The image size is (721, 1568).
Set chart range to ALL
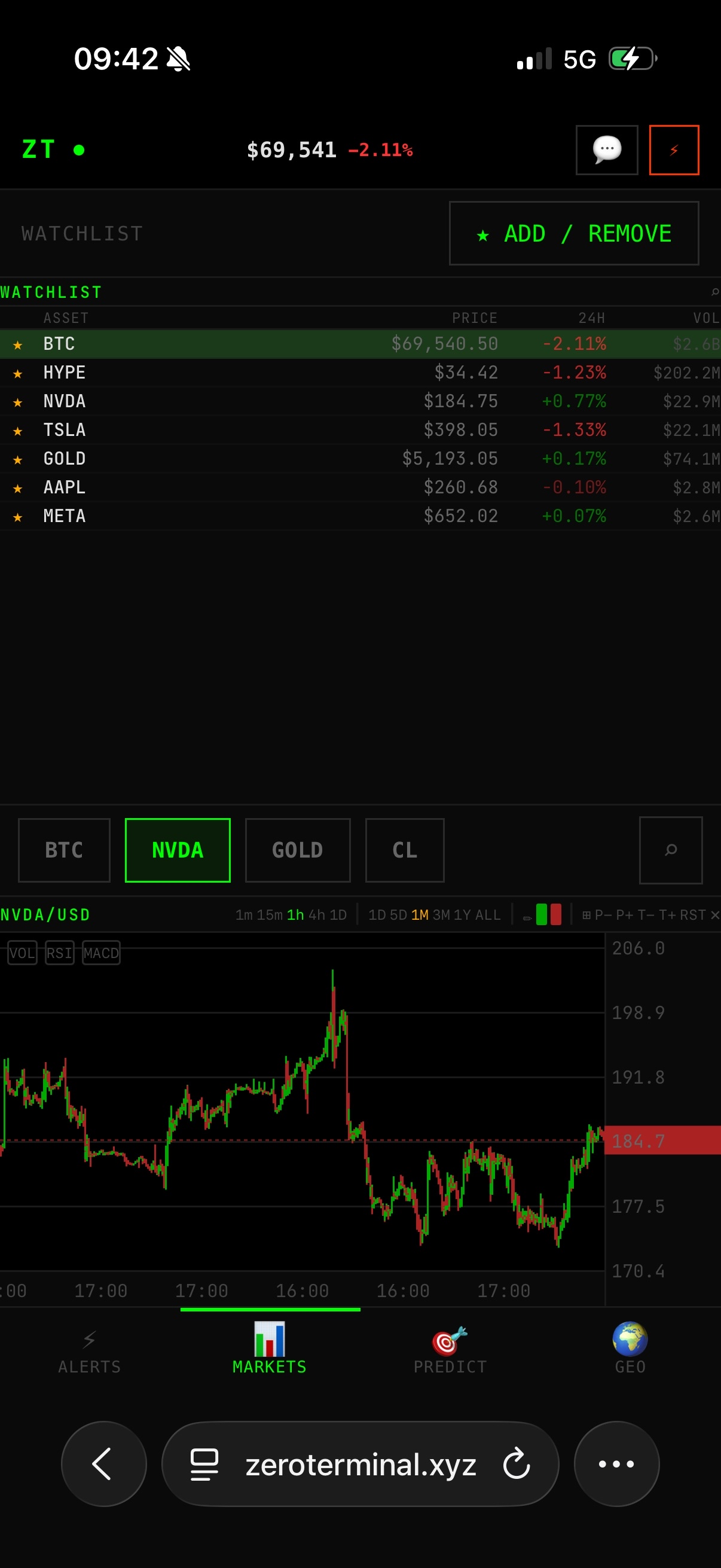(x=488, y=915)
